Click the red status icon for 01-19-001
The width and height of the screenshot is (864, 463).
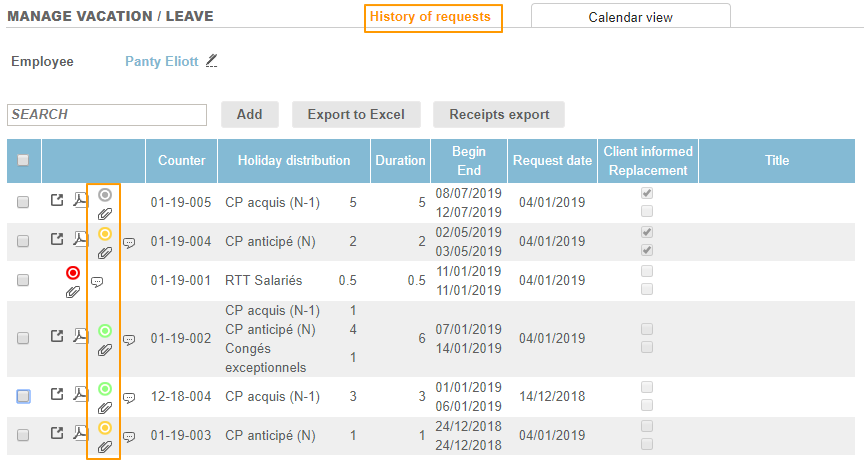[x=72, y=273]
